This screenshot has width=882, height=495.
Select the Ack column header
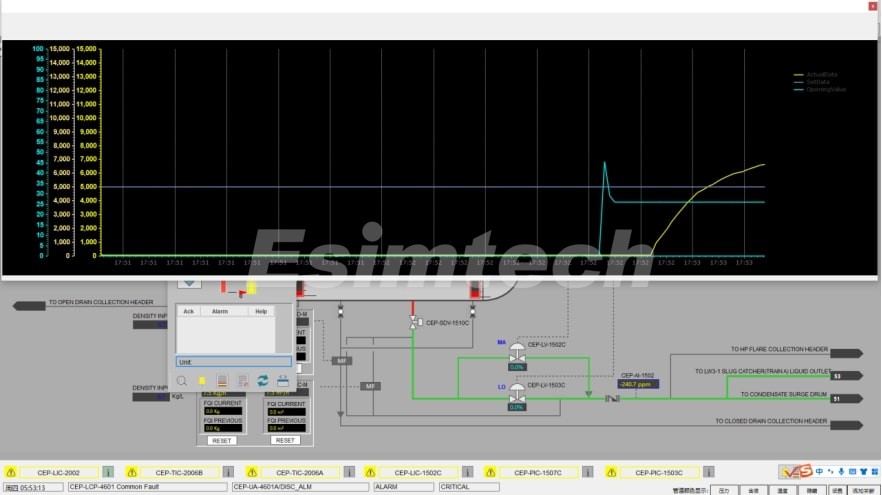click(x=188, y=311)
